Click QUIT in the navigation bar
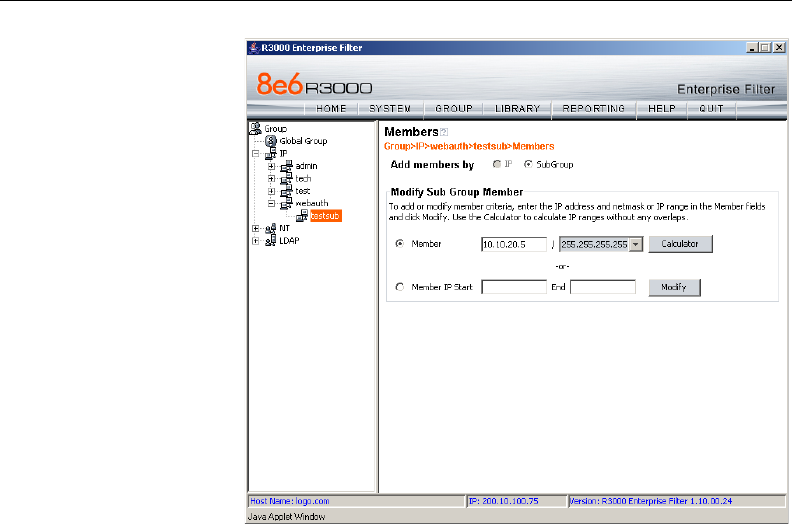792x524 pixels. 711,109
